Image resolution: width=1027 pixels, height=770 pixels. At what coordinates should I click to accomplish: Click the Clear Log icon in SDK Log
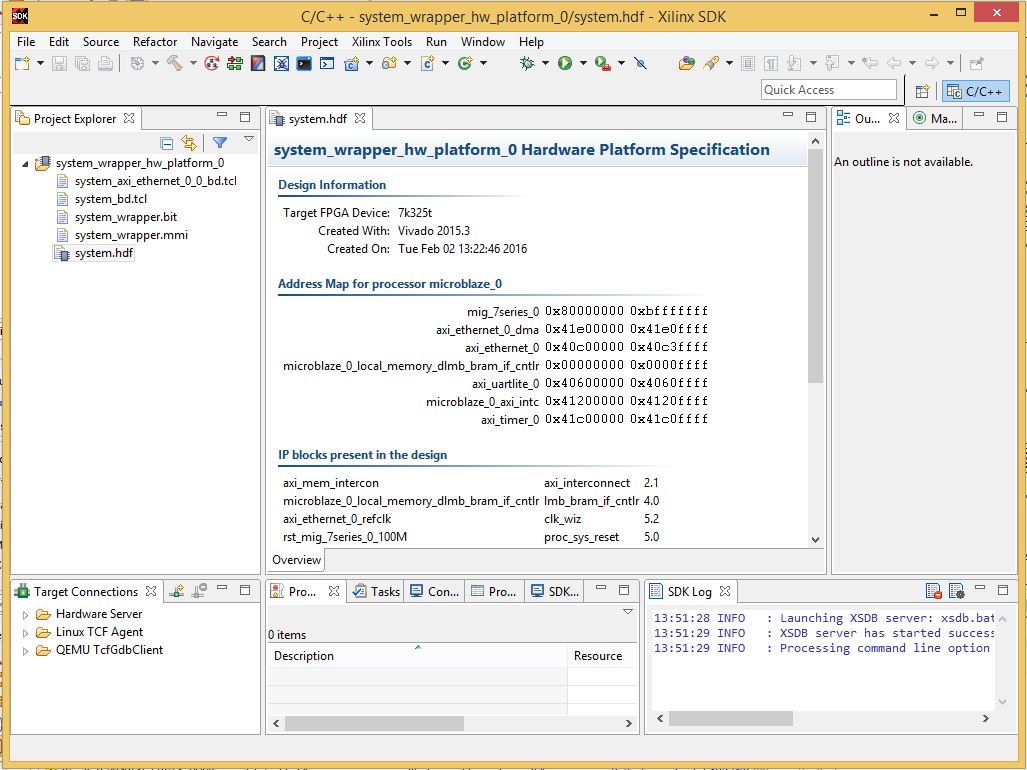933,591
